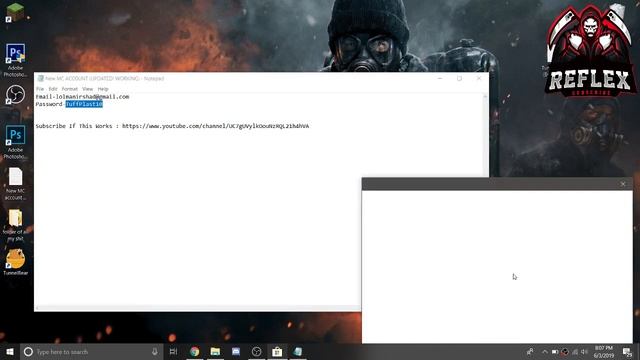Close the Notepad window
The image size is (640, 360).
[x=479, y=78]
